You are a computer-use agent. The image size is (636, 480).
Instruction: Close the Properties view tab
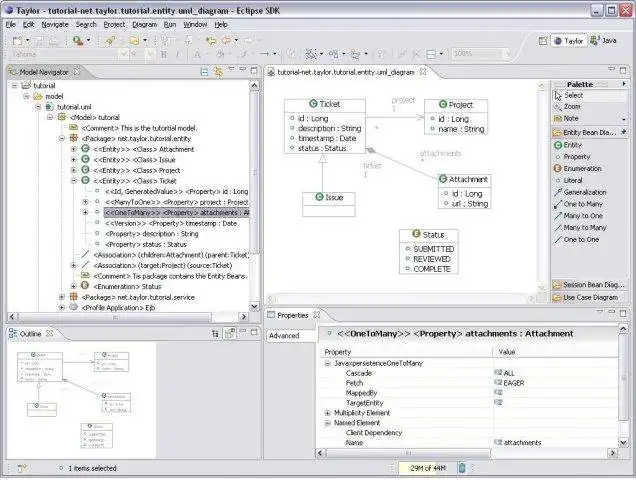[316, 315]
